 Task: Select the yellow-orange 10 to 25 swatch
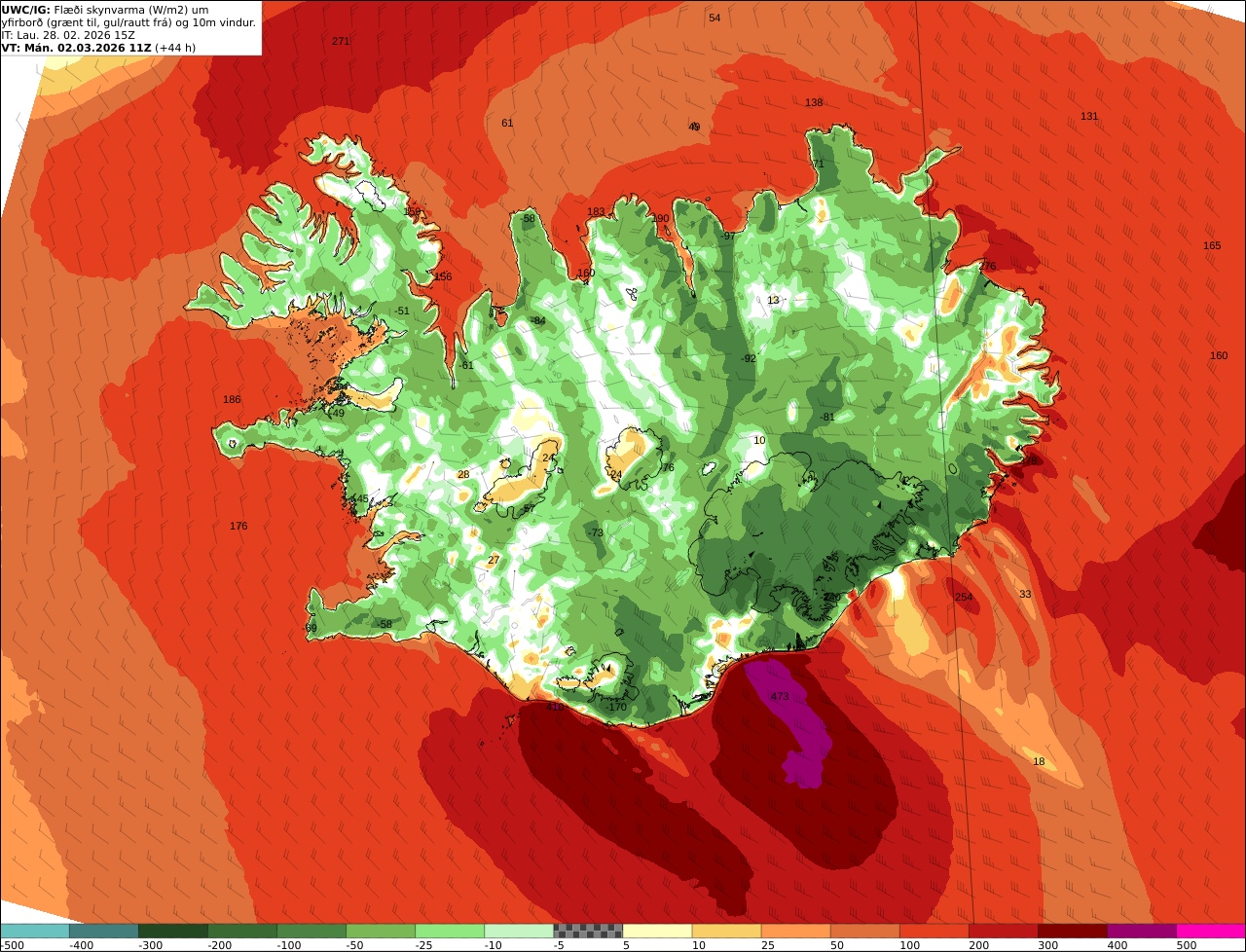point(726,931)
